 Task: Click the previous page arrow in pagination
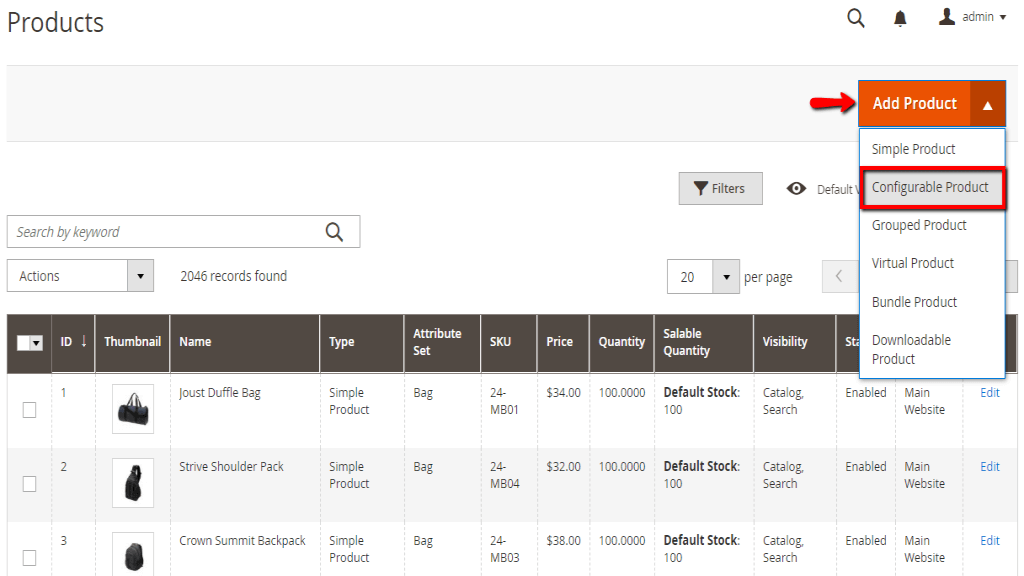[839, 277]
